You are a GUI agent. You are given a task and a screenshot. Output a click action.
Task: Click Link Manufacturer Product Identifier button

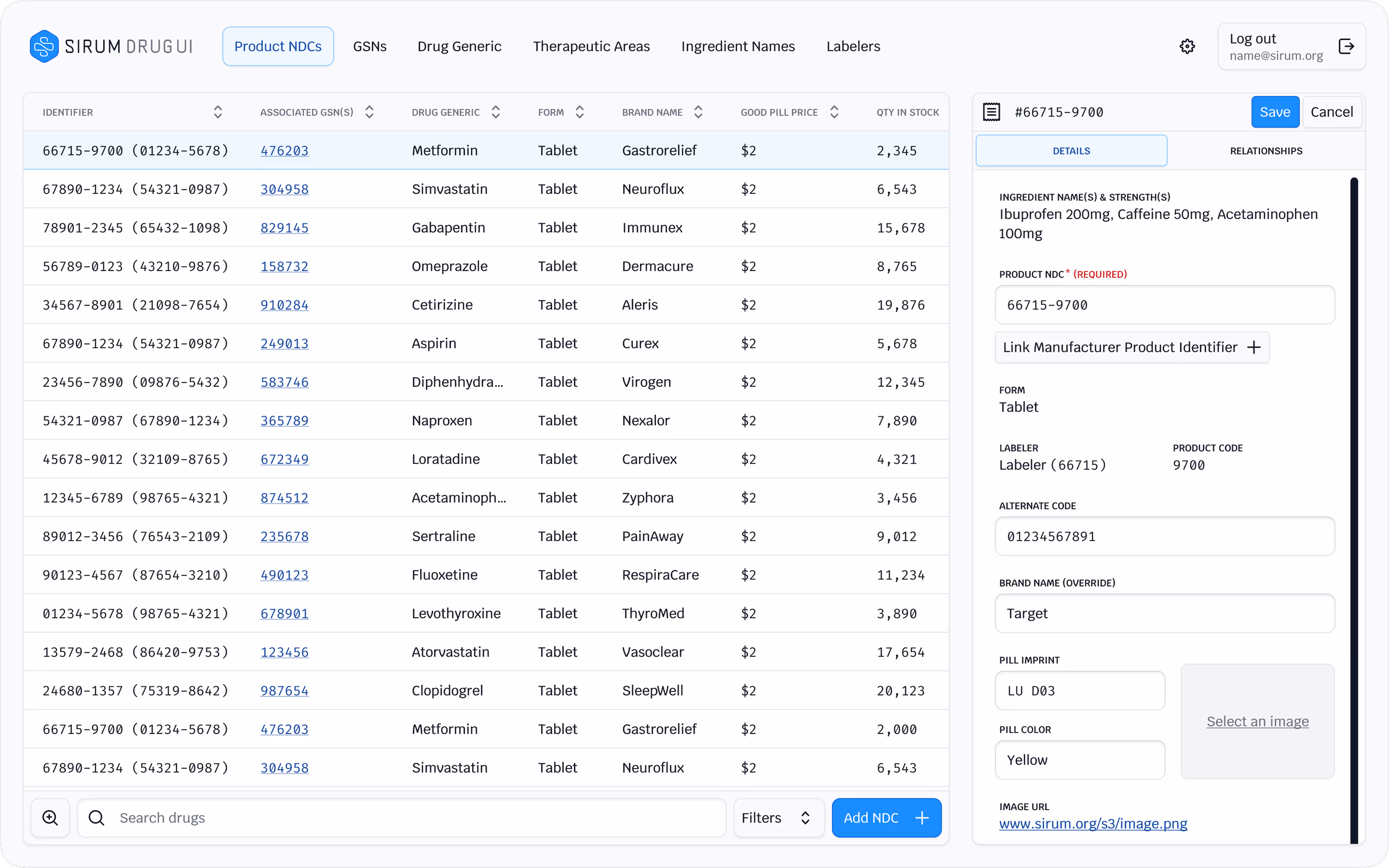click(x=1132, y=347)
